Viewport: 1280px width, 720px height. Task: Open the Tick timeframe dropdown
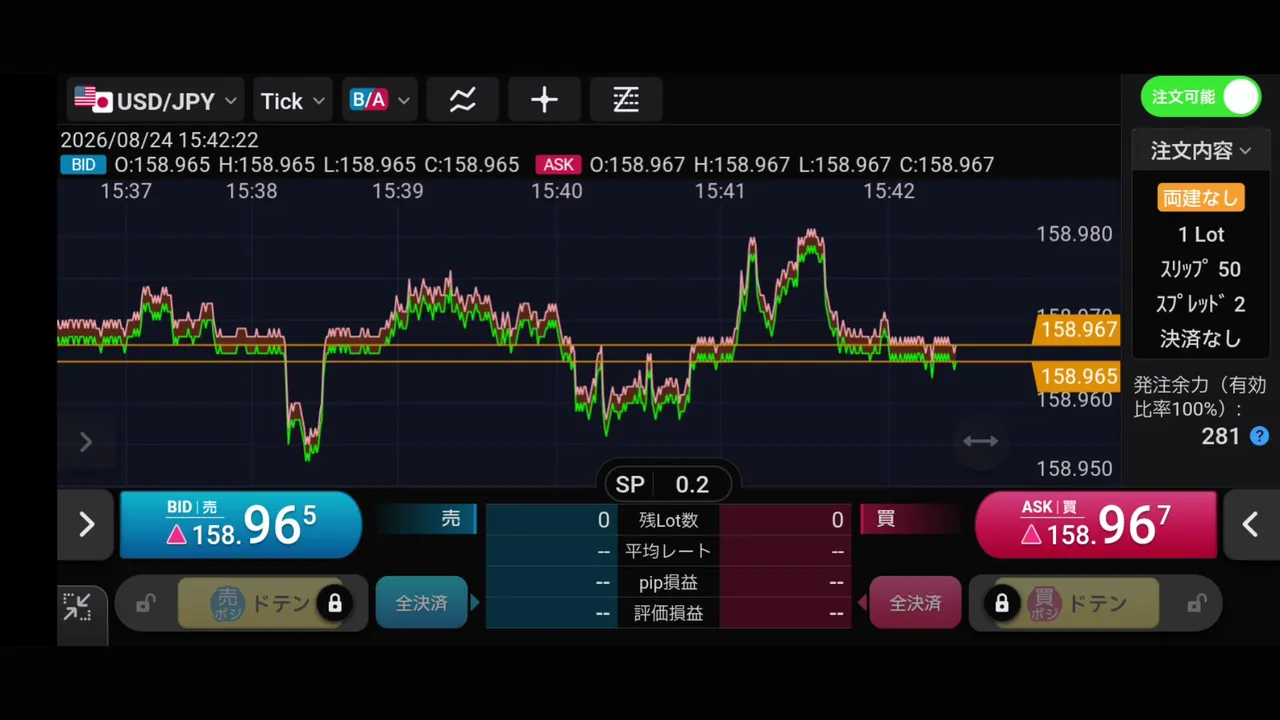tap(292, 100)
